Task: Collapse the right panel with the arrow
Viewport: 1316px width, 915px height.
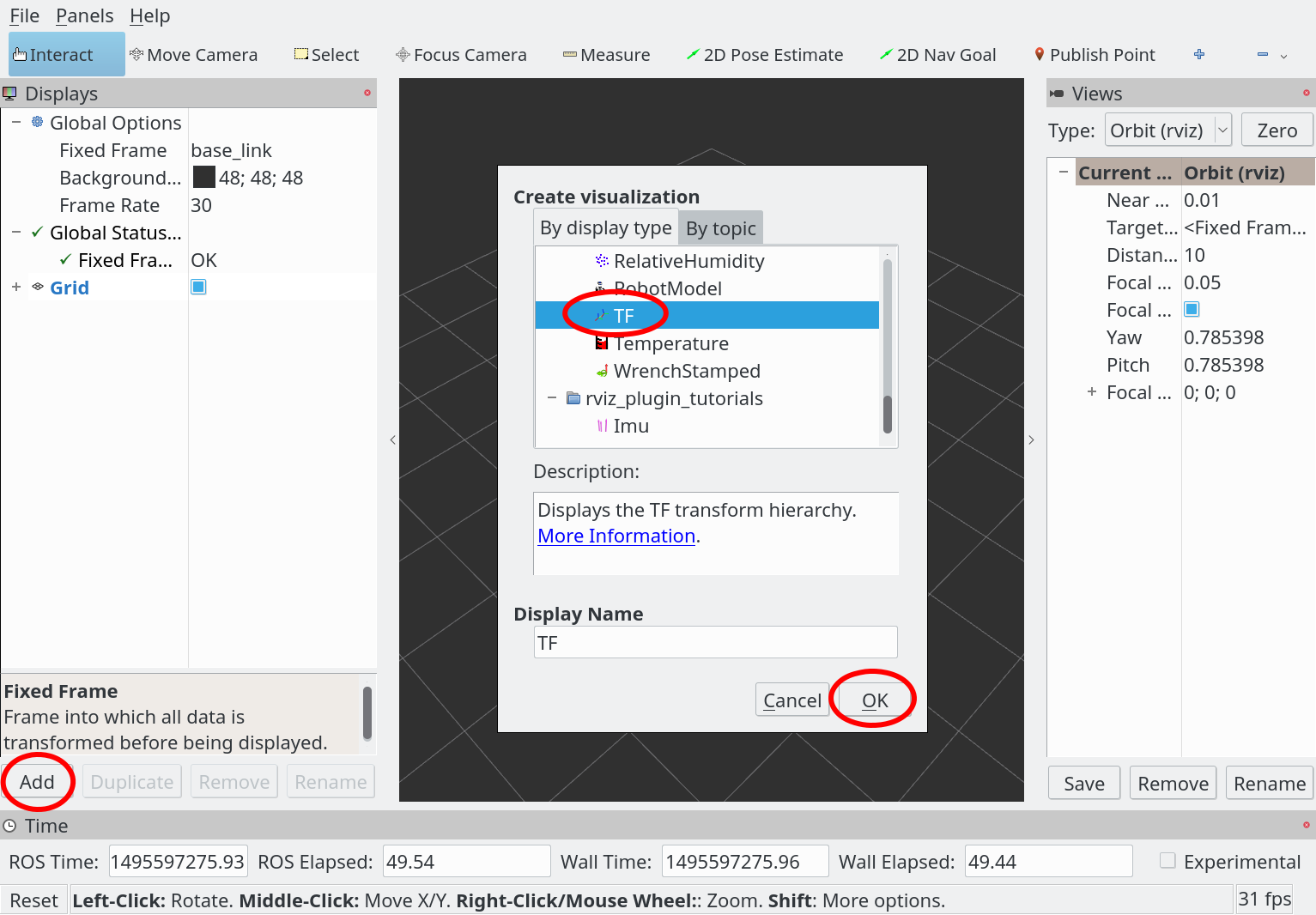Action: (x=1032, y=439)
